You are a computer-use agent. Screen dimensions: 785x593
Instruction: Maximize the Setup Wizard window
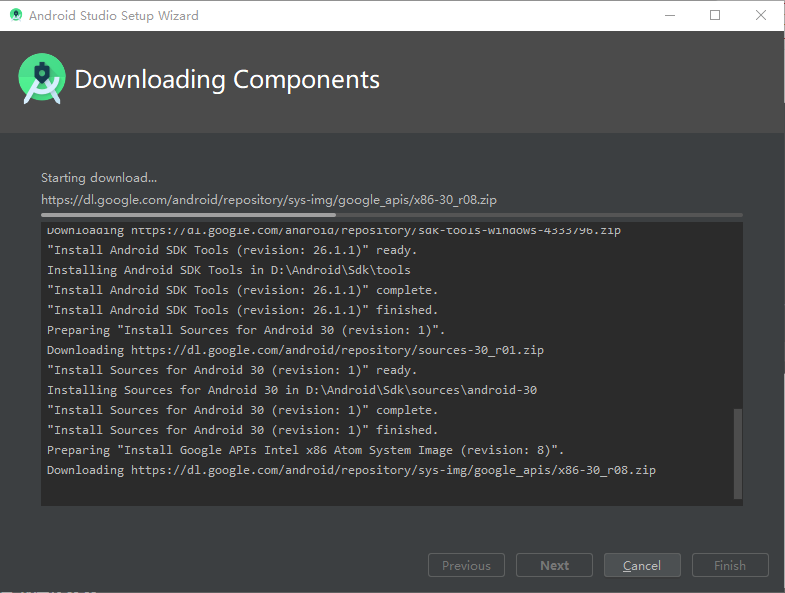tap(715, 16)
